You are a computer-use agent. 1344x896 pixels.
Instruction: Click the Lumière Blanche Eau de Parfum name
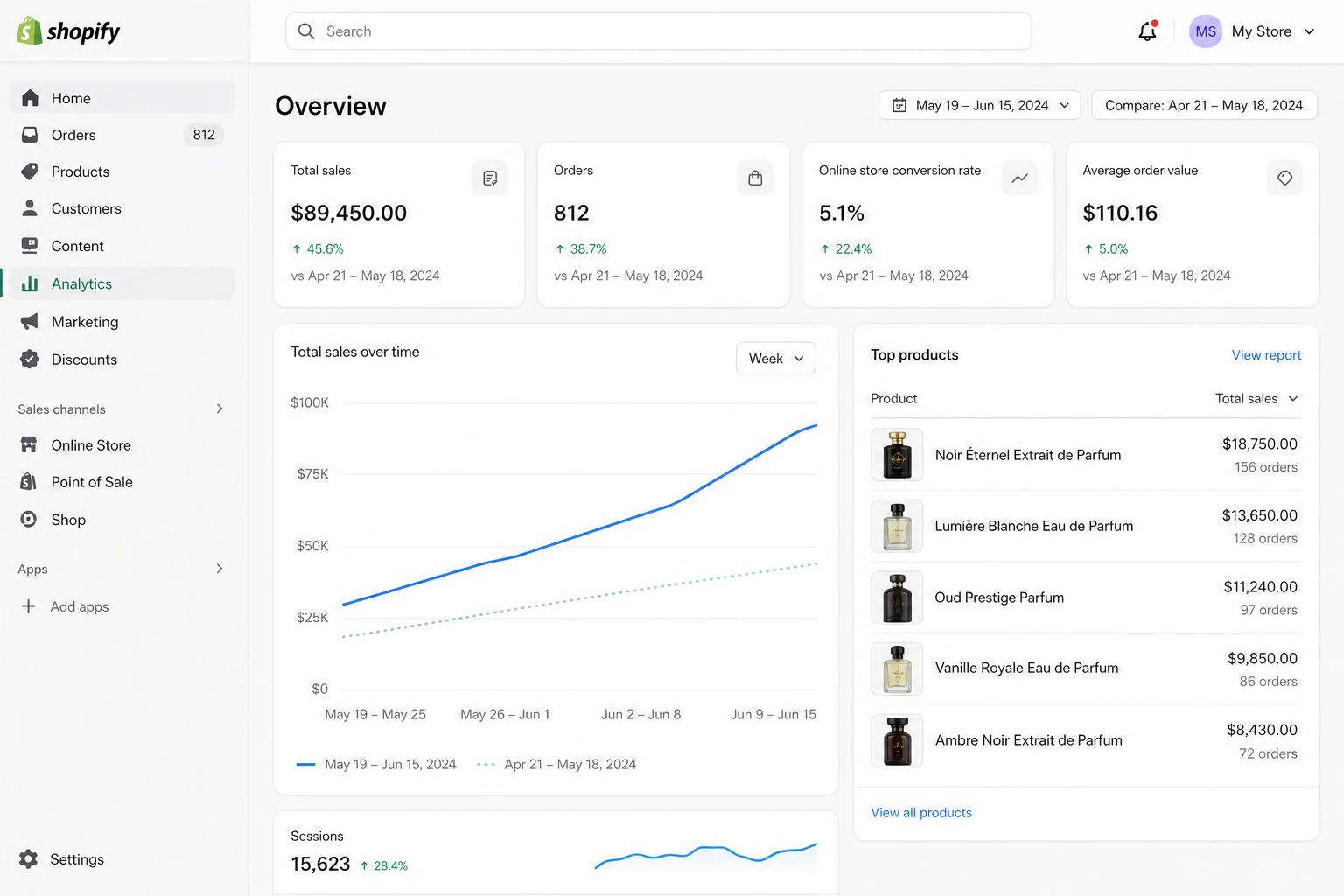1033,526
